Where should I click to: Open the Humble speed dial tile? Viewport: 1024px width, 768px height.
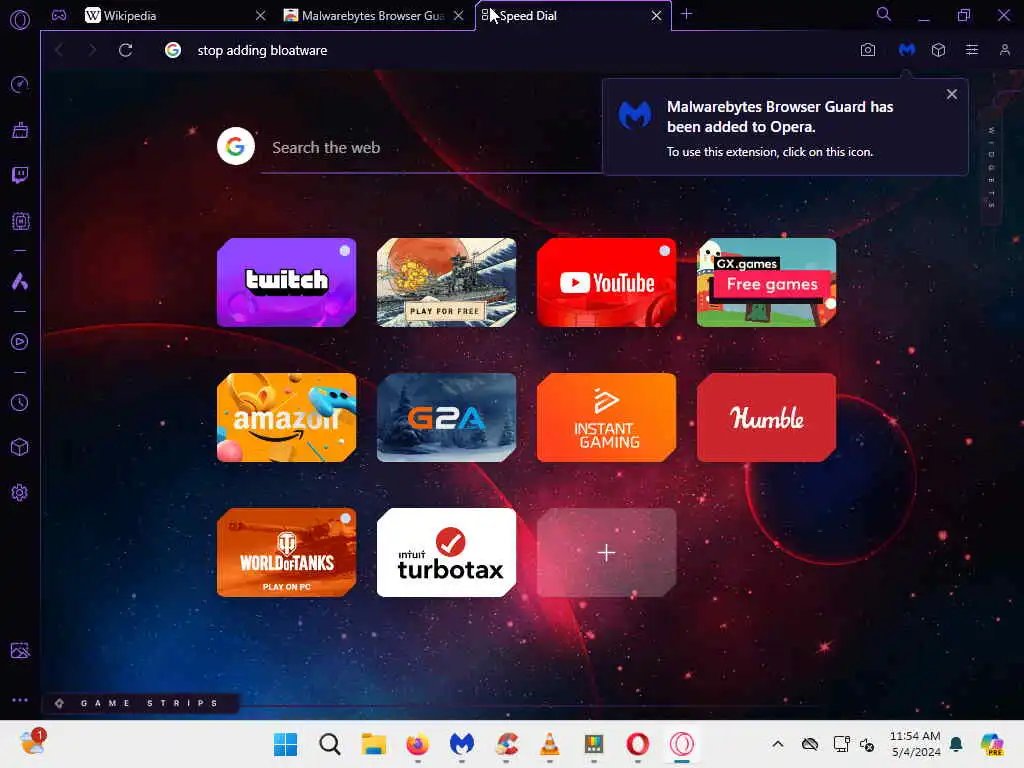(x=767, y=417)
